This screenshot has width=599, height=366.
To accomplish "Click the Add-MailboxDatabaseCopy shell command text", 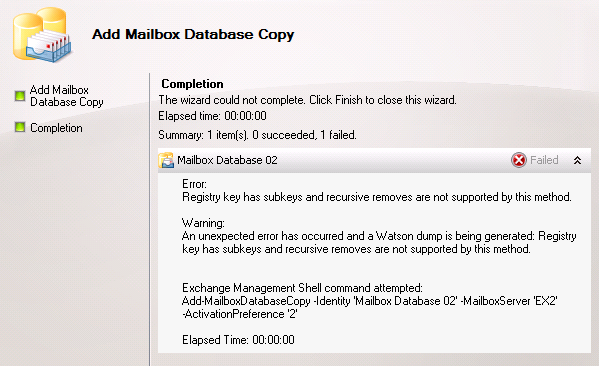I will [x=369, y=301].
